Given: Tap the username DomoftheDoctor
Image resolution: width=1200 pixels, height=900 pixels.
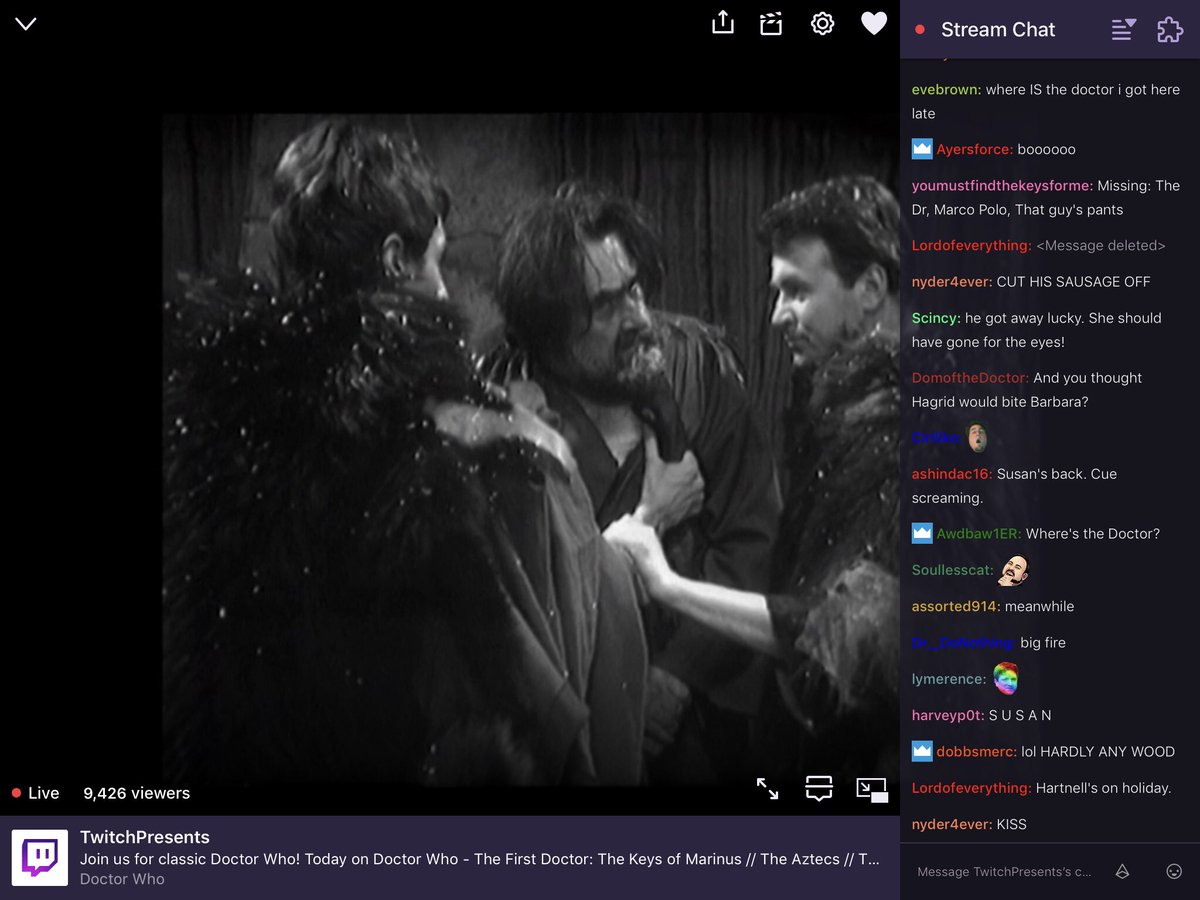Looking at the screenshot, I should (970, 378).
